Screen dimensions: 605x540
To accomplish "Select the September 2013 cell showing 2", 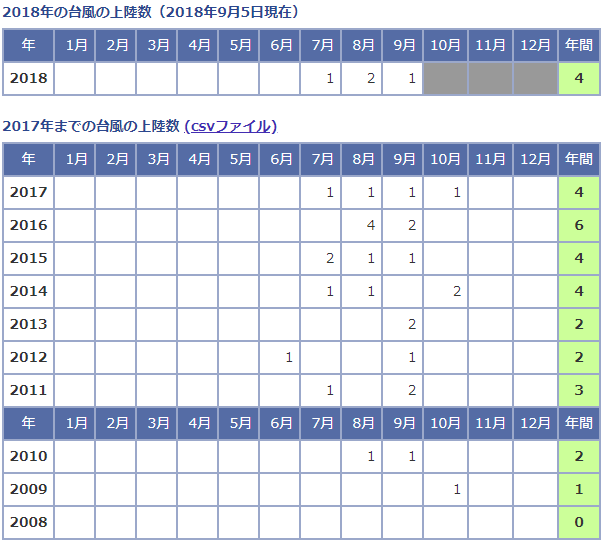I will coord(403,324).
